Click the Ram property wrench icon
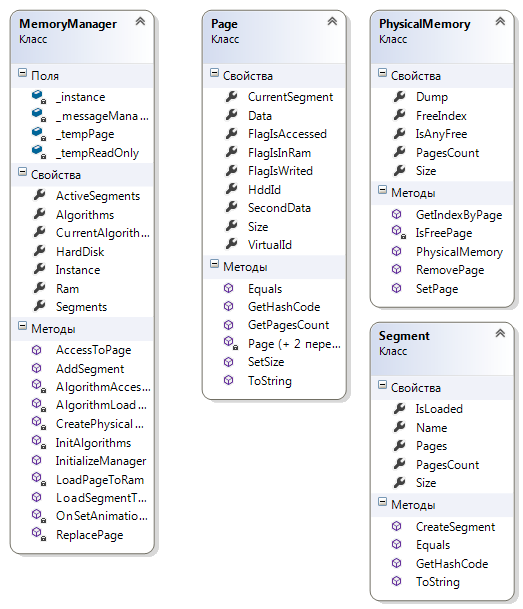 39,288
